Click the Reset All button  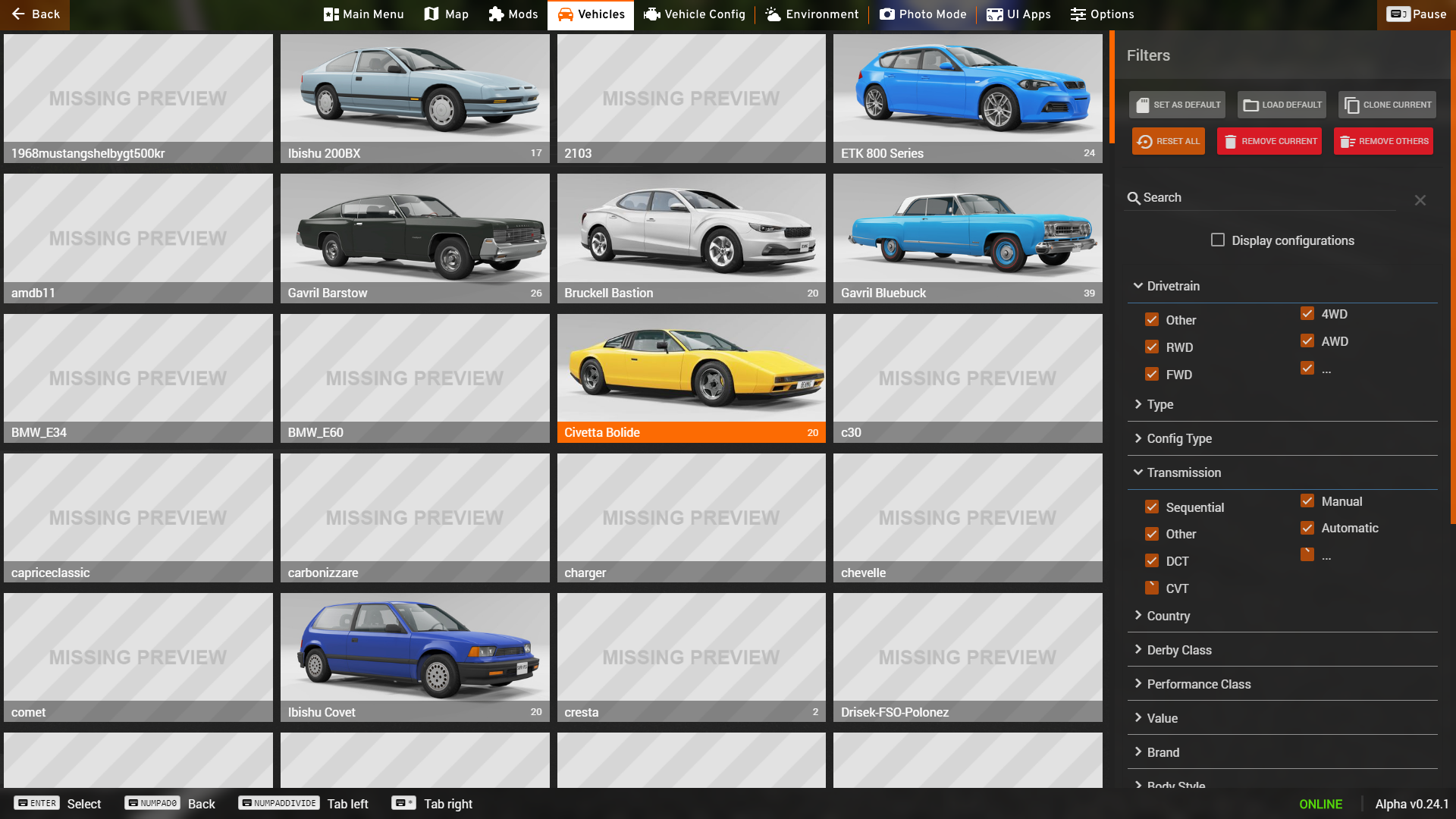1168,141
